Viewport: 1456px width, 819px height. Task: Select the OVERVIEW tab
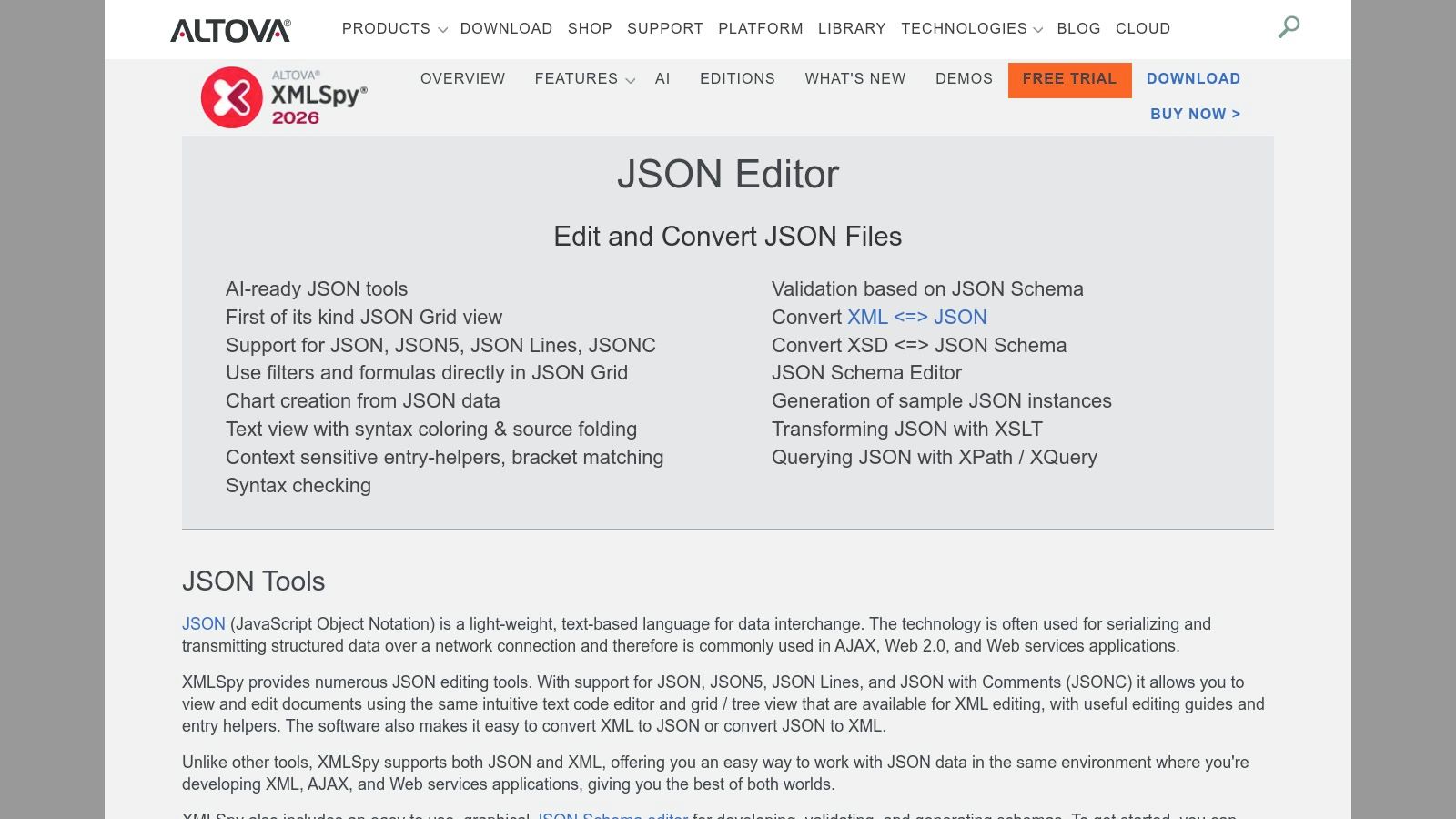[462, 79]
